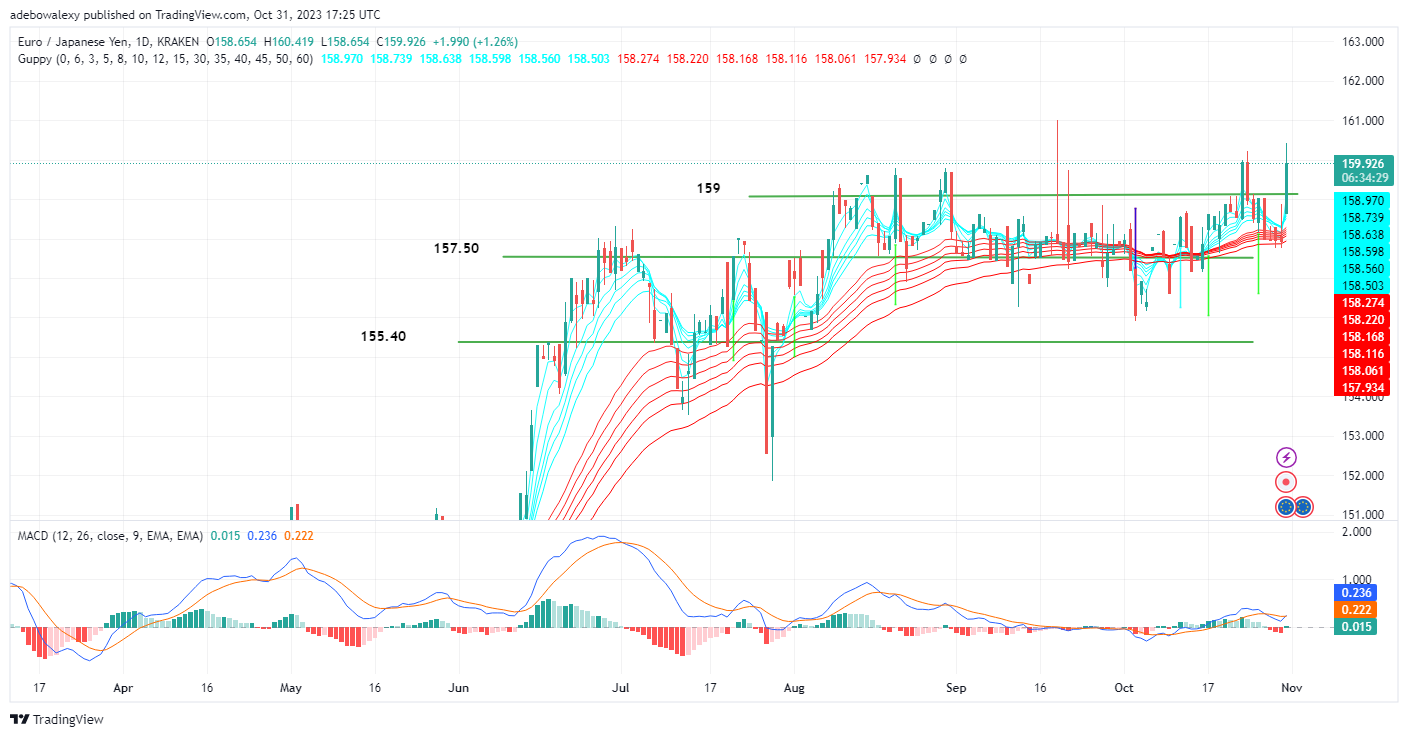This screenshot has width=1408, height=737.
Task: Click the 163.000 price axis label
Action: point(1362,42)
